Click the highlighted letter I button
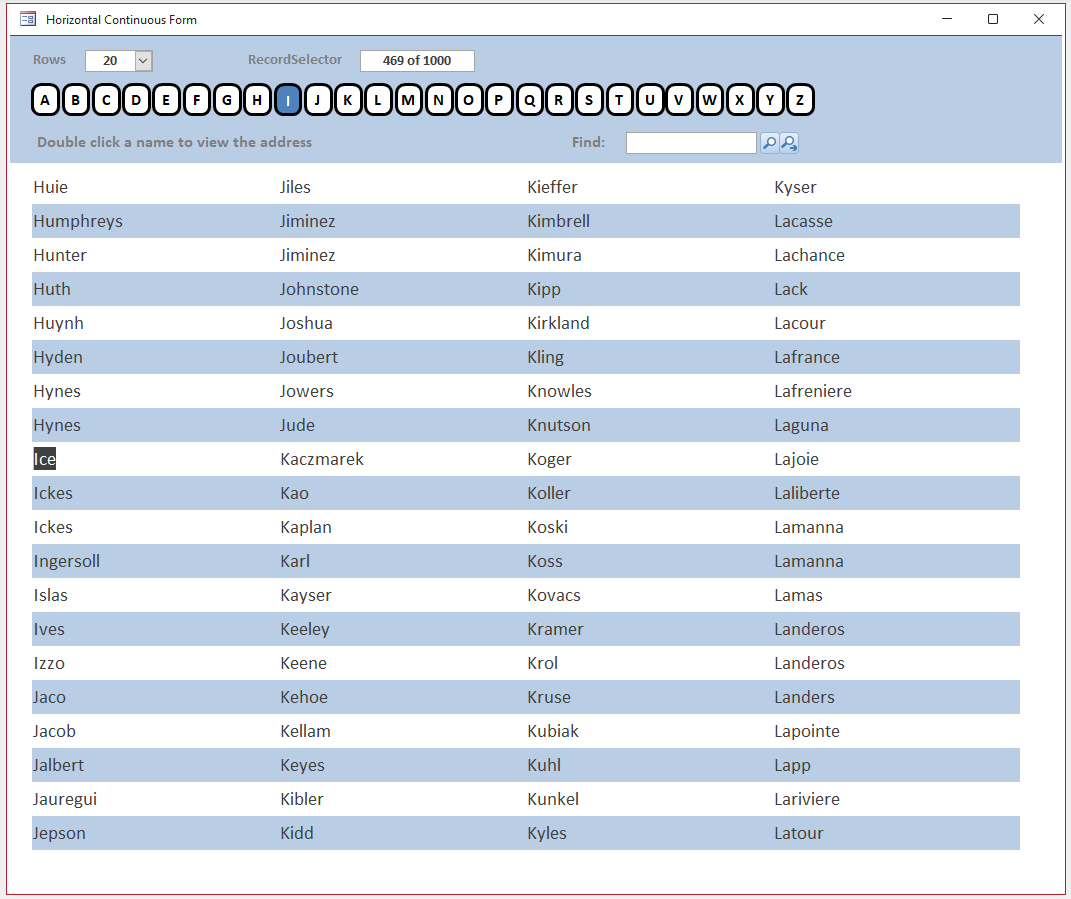This screenshot has height=899, width=1071. (x=288, y=100)
